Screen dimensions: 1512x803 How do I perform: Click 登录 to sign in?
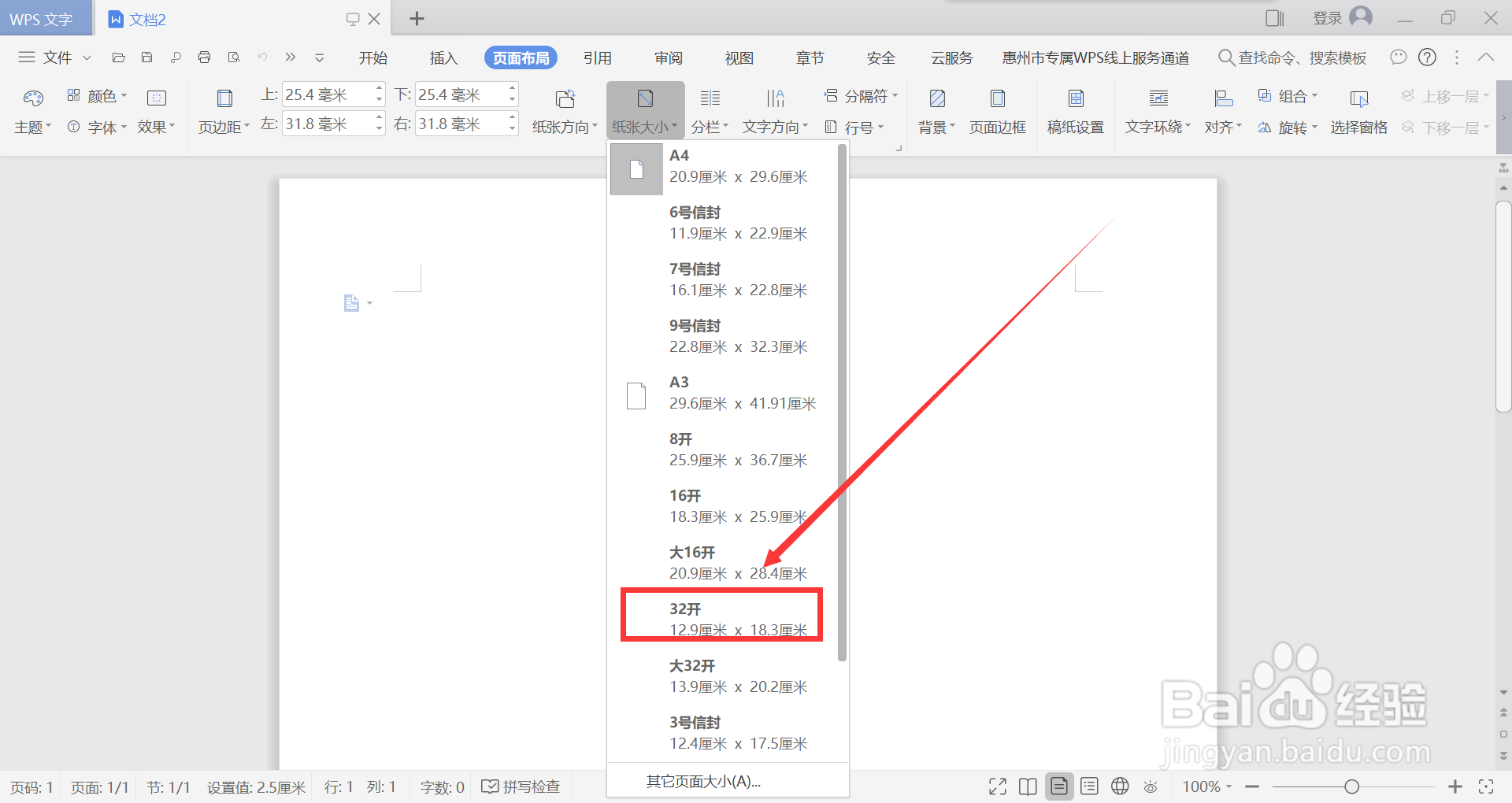click(1327, 18)
